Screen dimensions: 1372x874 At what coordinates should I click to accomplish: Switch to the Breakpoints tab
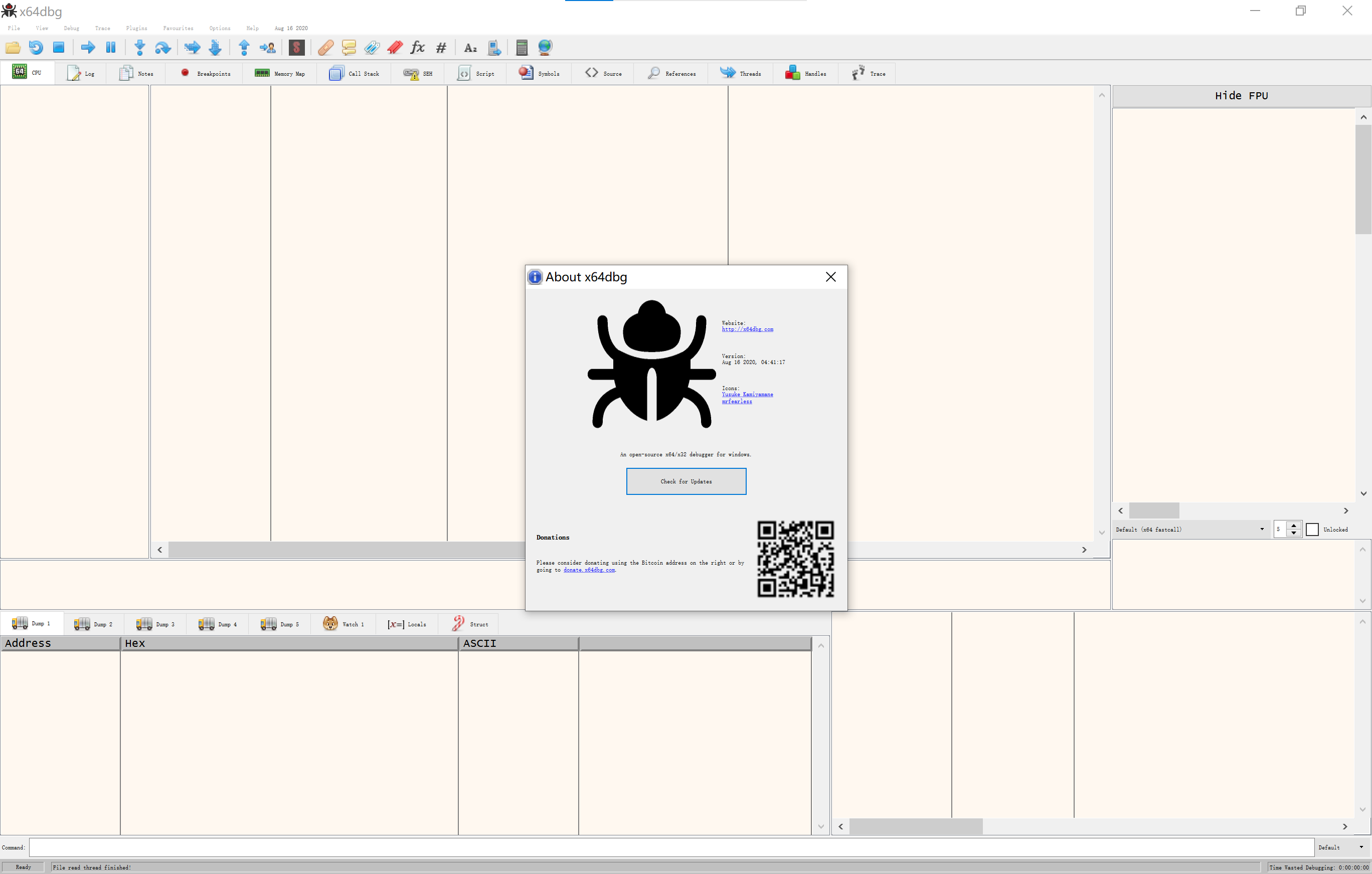point(206,74)
